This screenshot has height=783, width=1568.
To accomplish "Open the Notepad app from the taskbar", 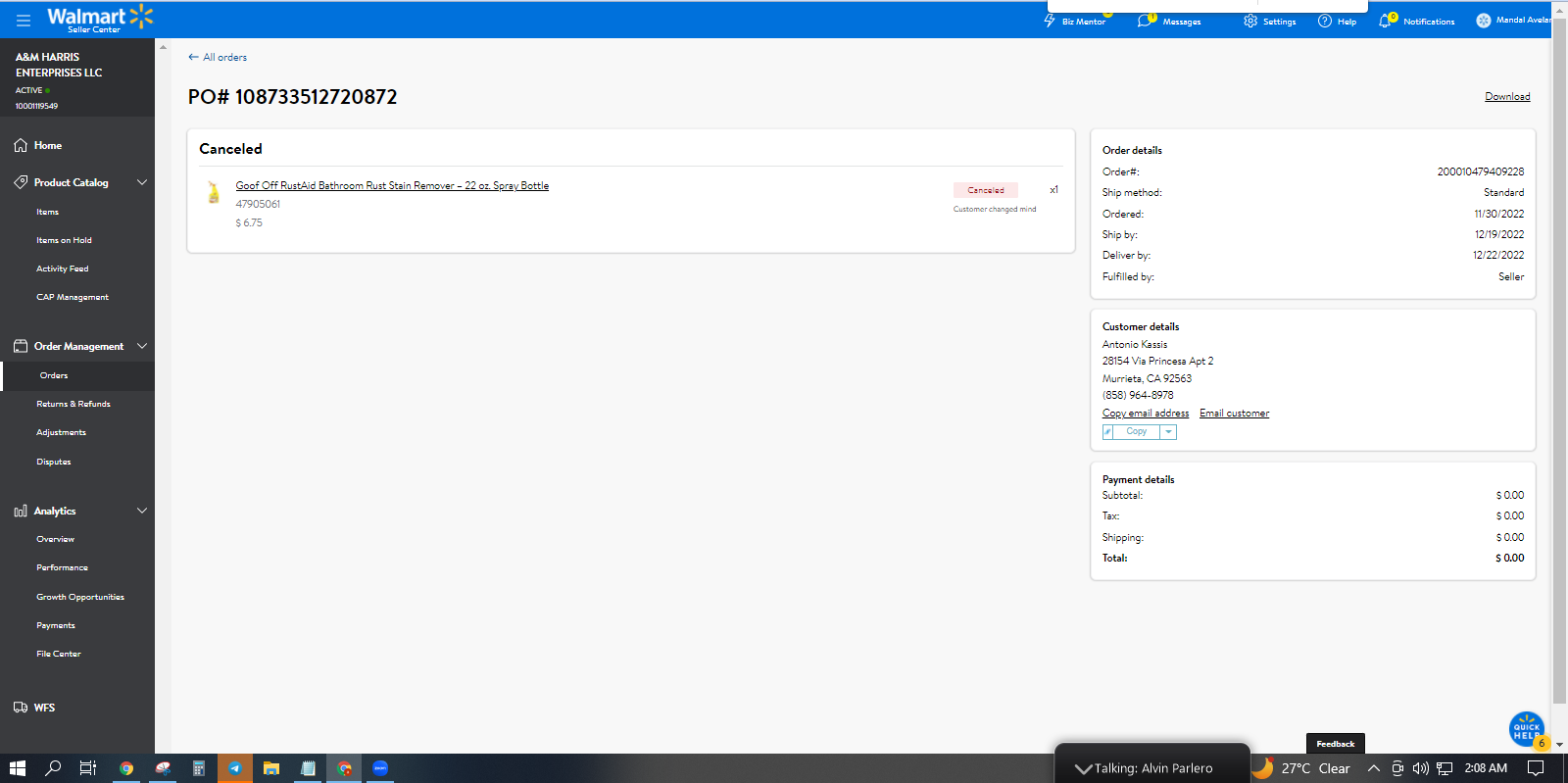I will pyautogui.click(x=308, y=768).
